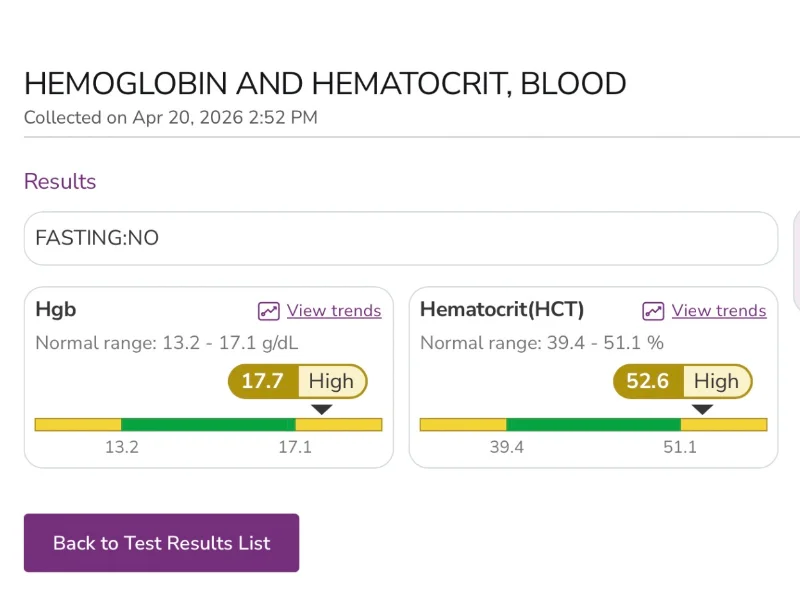Open View trends link for Hgb
This screenshot has height=598, width=800.
click(334, 311)
